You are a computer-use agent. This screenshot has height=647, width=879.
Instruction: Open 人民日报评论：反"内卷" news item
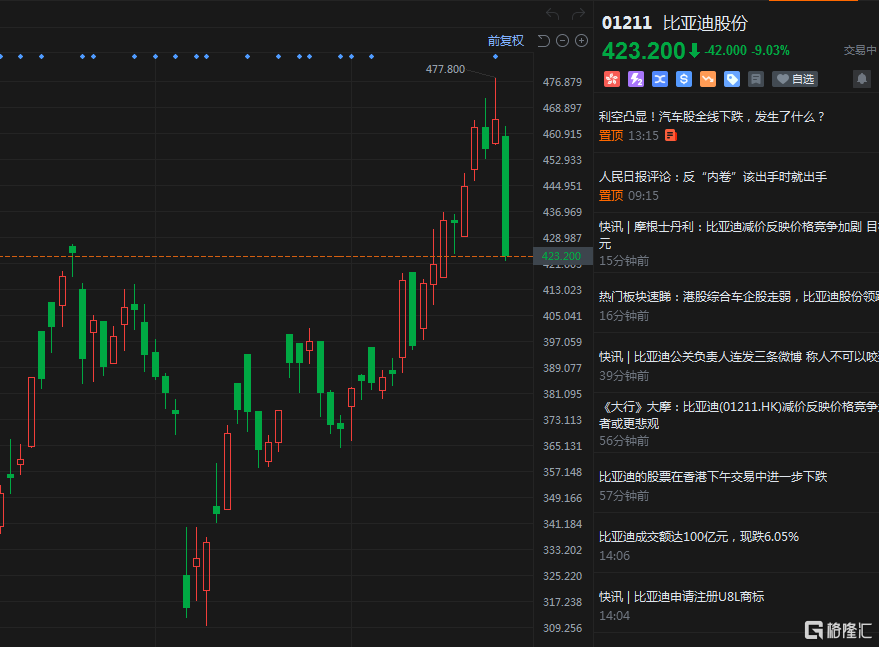(x=713, y=177)
